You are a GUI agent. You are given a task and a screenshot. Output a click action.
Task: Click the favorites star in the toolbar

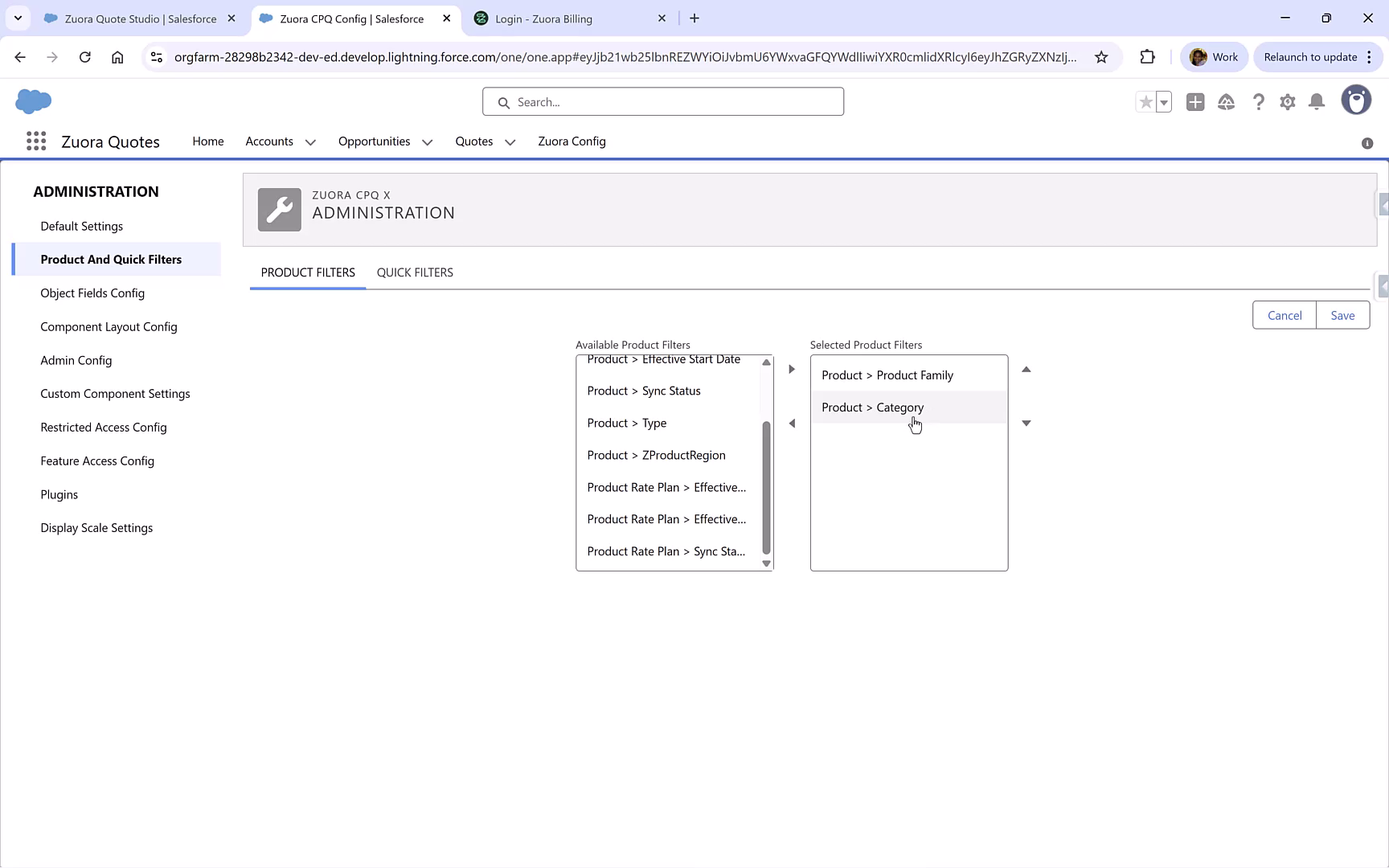pos(1145,102)
